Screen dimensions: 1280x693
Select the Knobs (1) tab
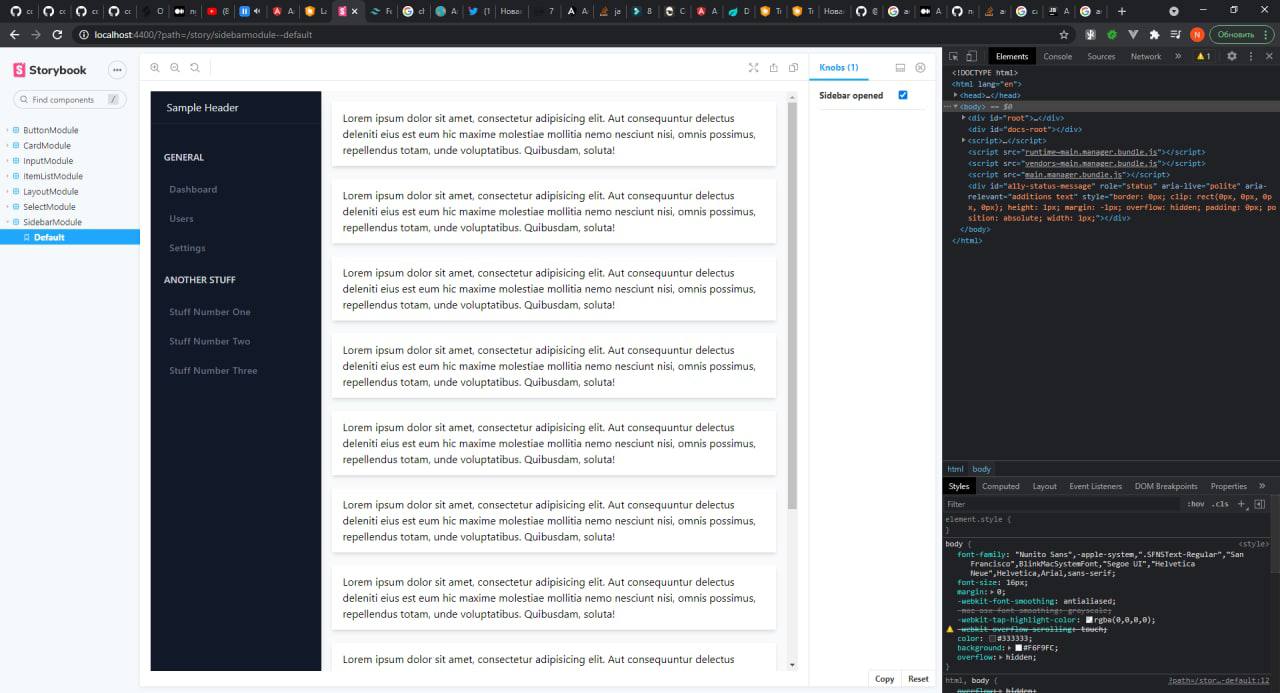[839, 68]
